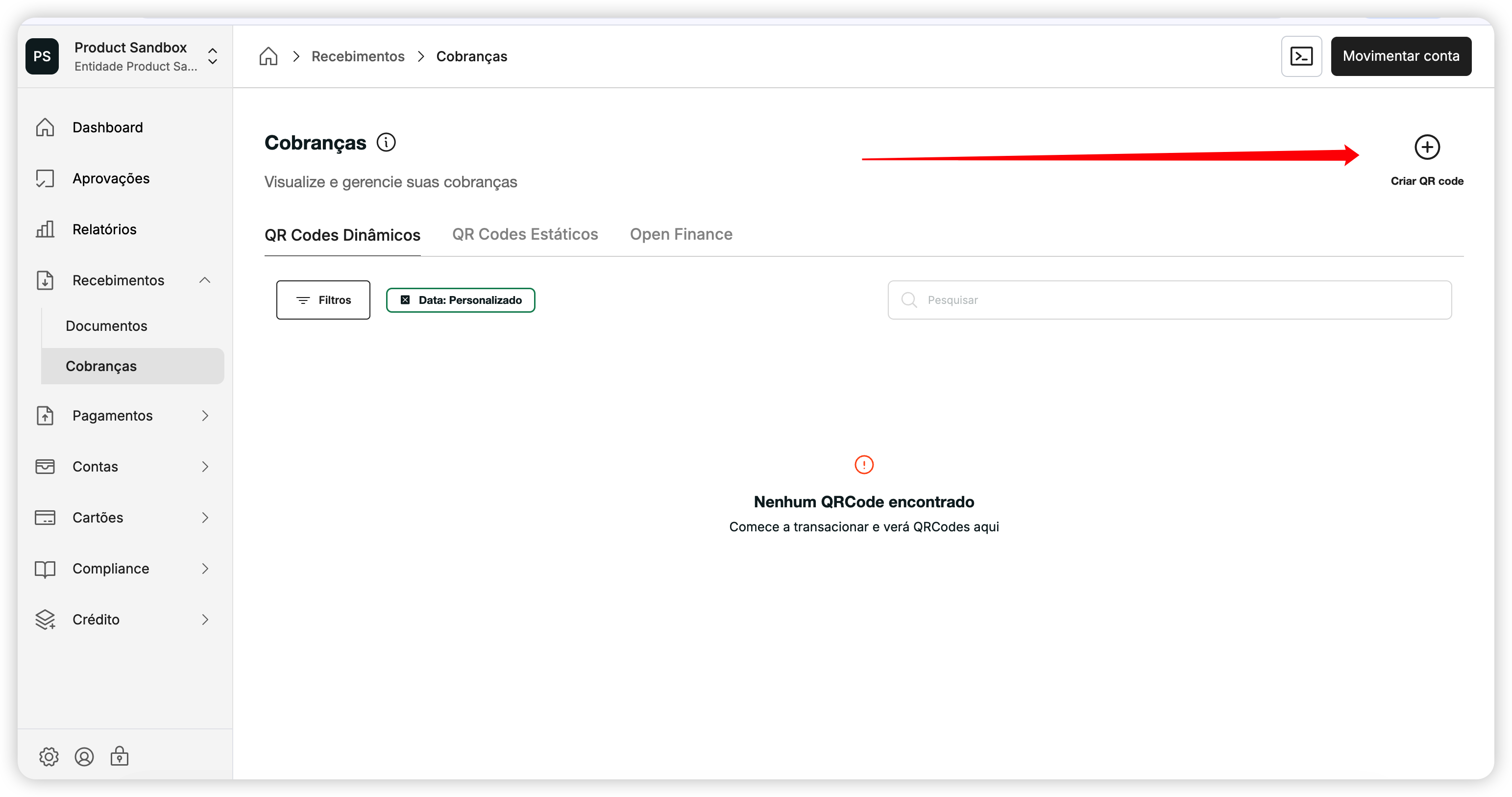The image size is (1512, 797).
Task: Open the terminal console icon button
Action: [x=1301, y=56]
